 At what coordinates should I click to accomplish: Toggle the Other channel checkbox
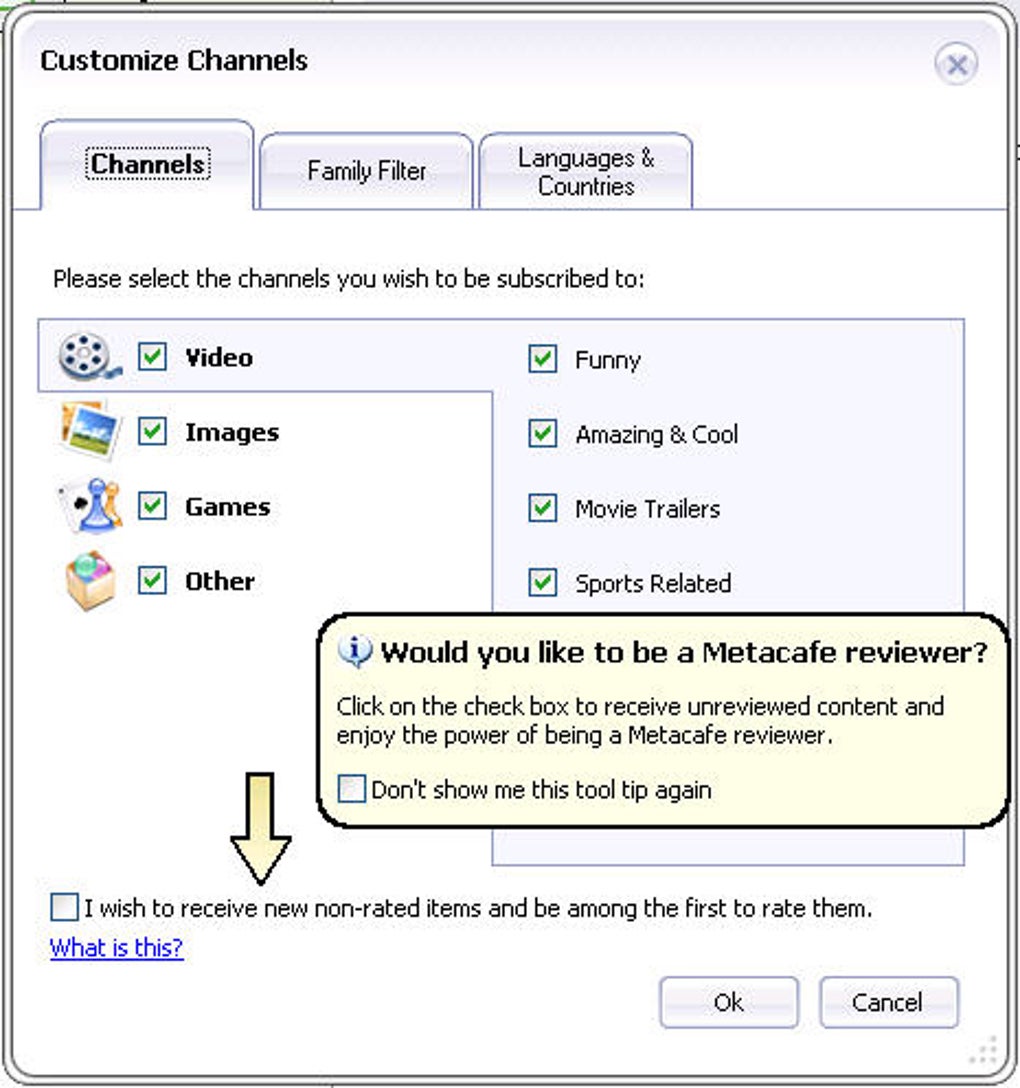click(x=152, y=581)
